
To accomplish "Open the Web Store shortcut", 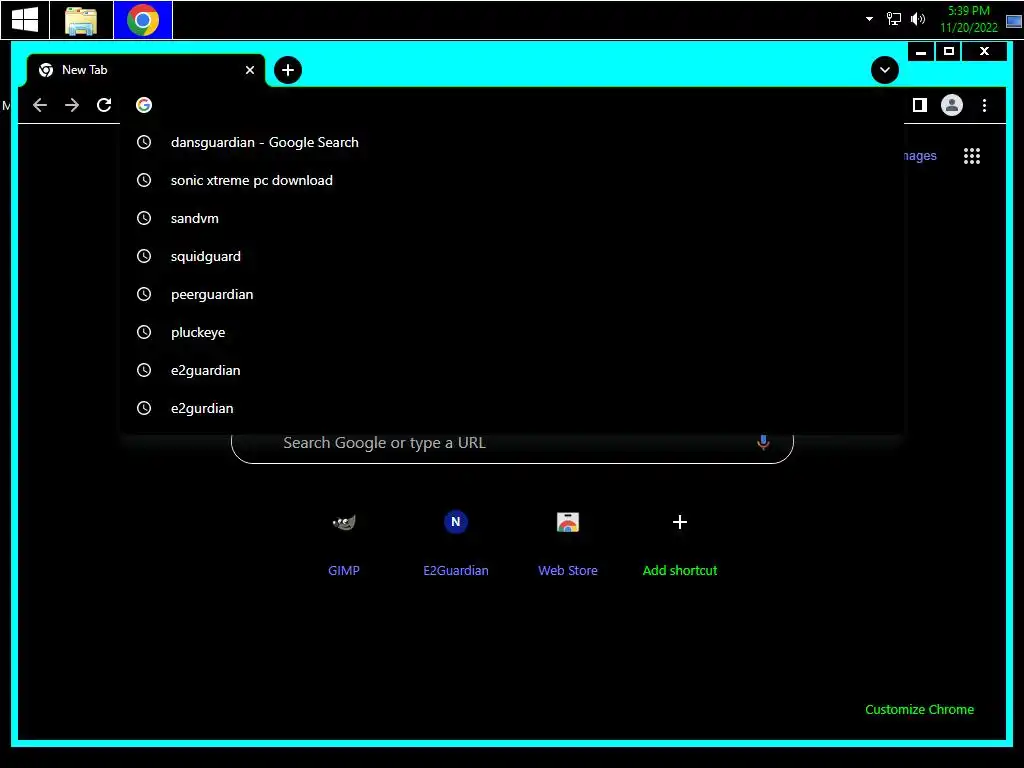I will click(x=568, y=543).
